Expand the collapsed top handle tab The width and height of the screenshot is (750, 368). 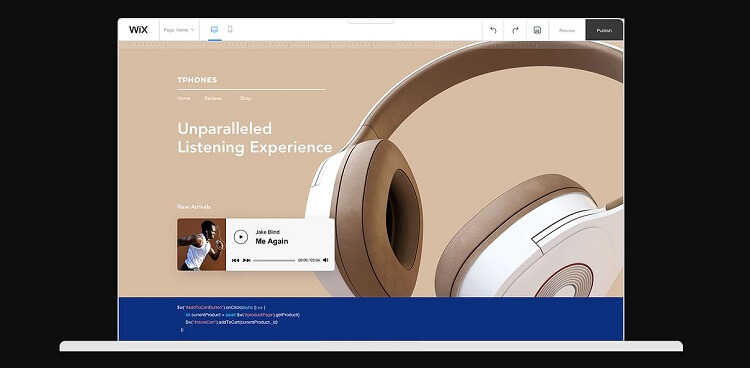(371, 21)
